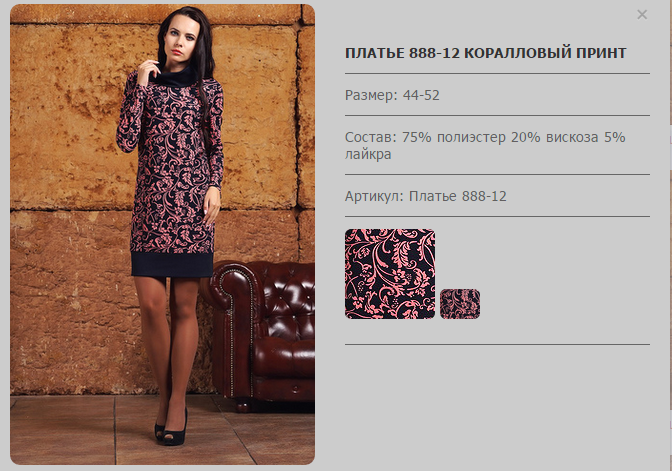Close the product popup with the X
672x471 pixels.
[642, 15]
